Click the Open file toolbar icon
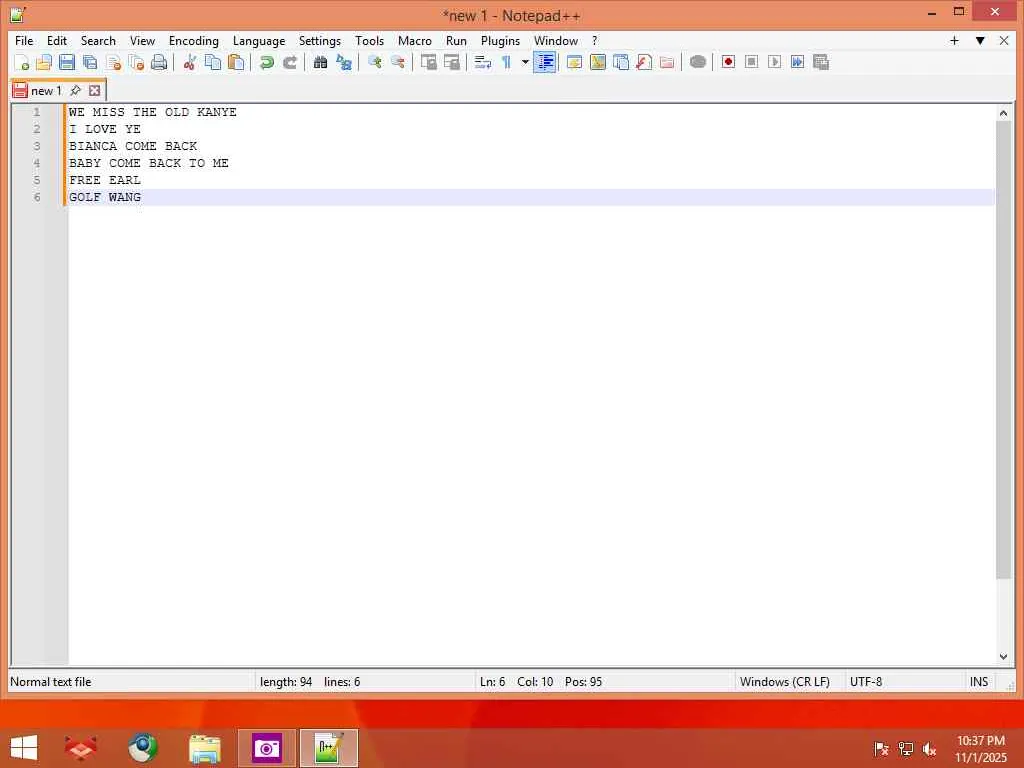 click(x=44, y=62)
